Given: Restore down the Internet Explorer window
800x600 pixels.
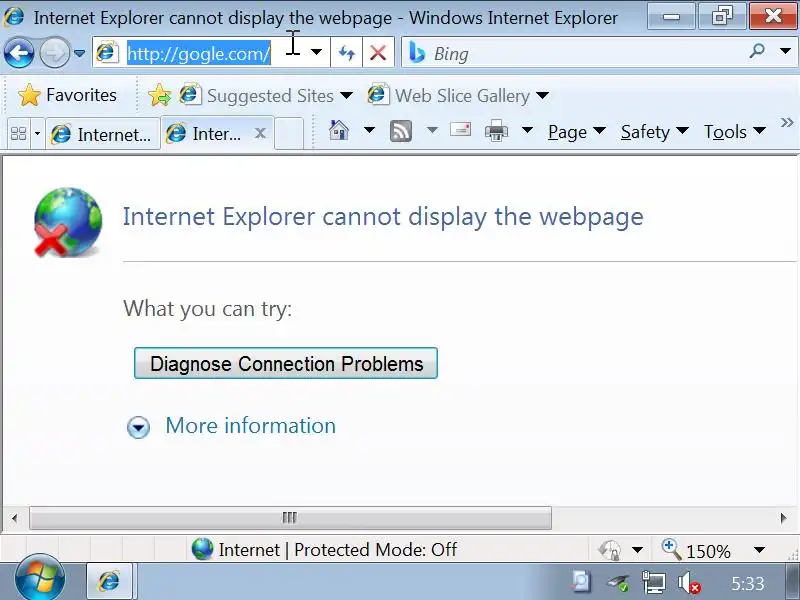Looking at the screenshot, I should [722, 17].
